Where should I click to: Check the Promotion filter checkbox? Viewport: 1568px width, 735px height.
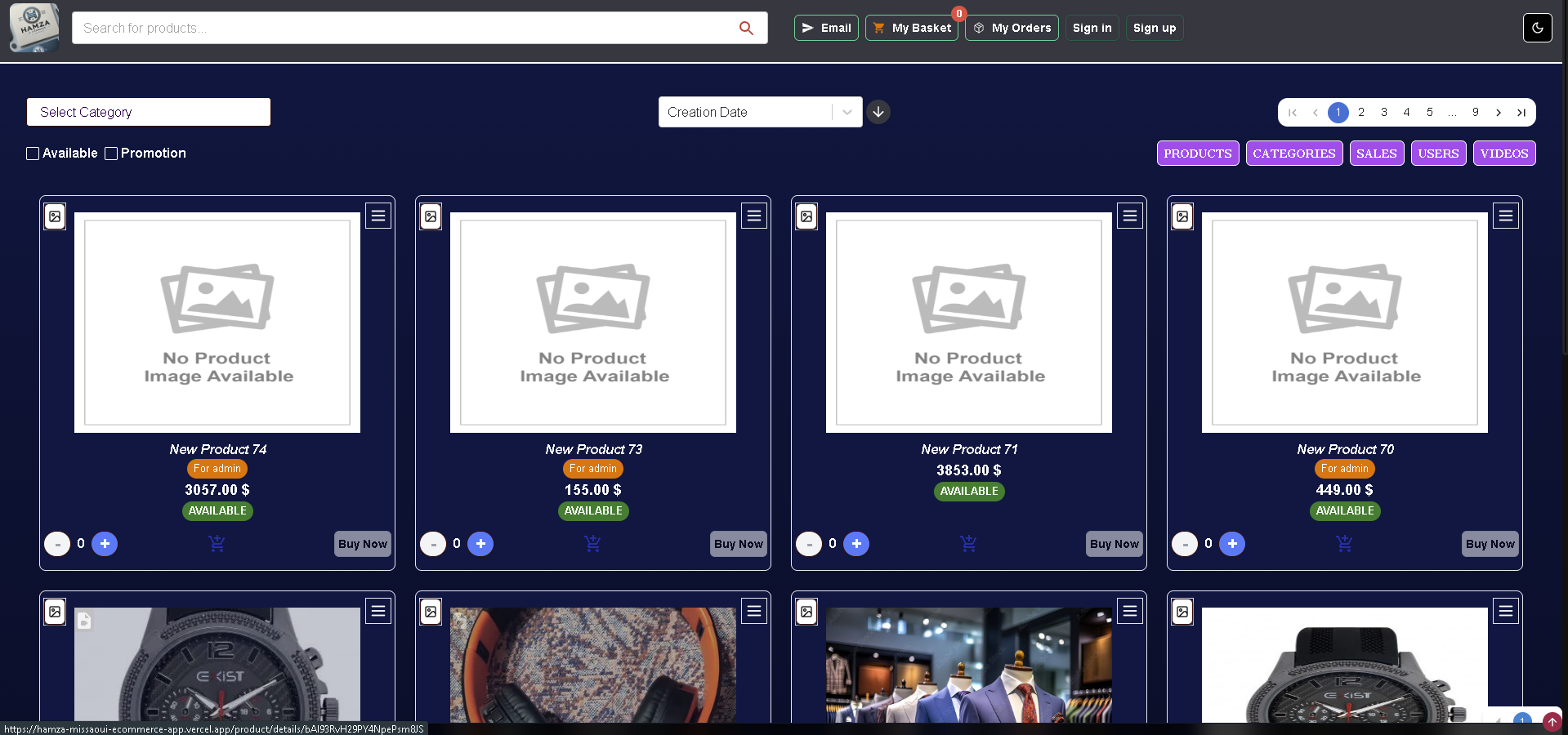point(111,154)
